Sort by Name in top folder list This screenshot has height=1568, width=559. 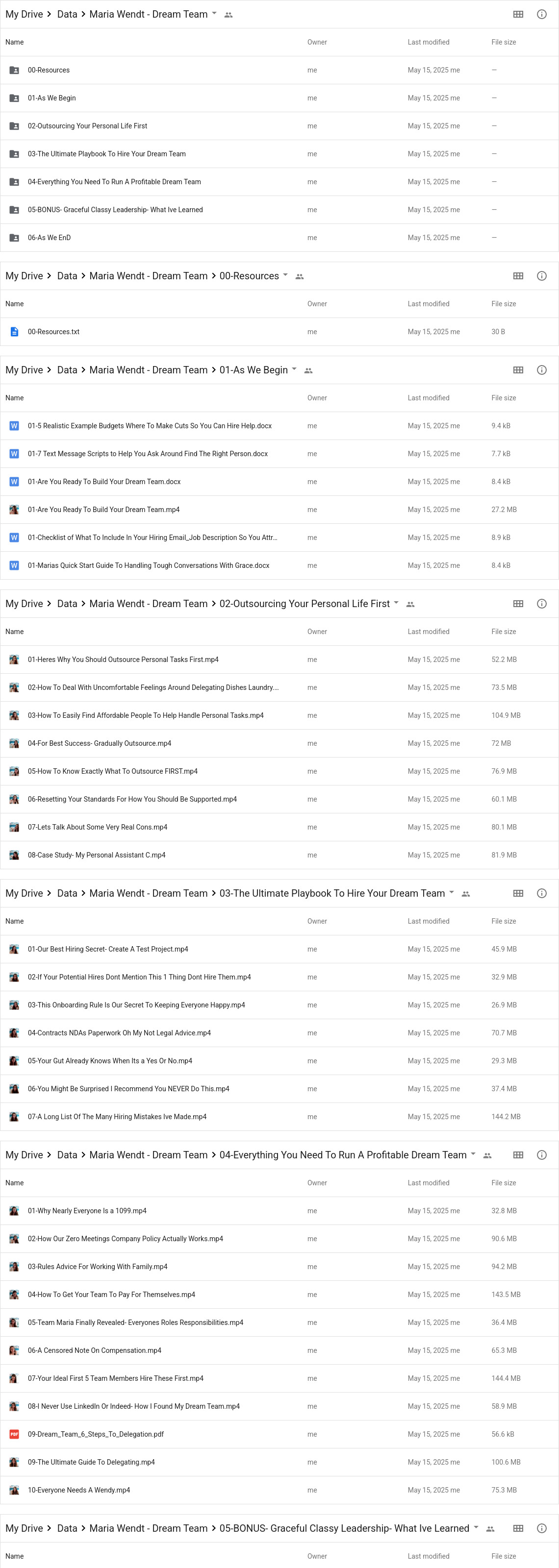(x=15, y=42)
